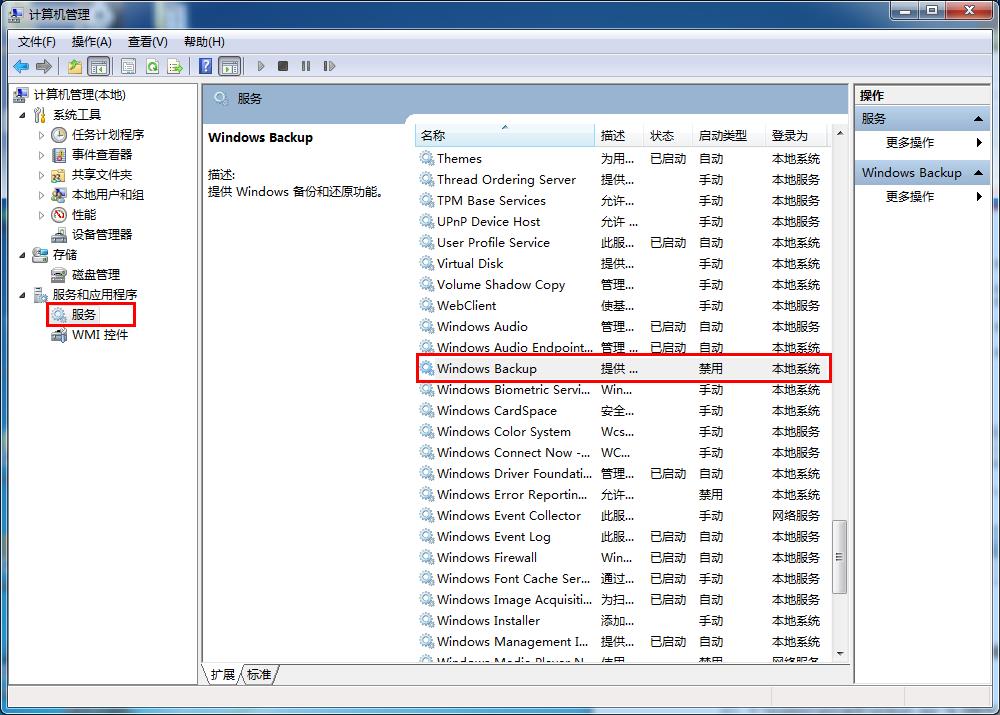Switch to the 扩展 tab

pos(223,675)
